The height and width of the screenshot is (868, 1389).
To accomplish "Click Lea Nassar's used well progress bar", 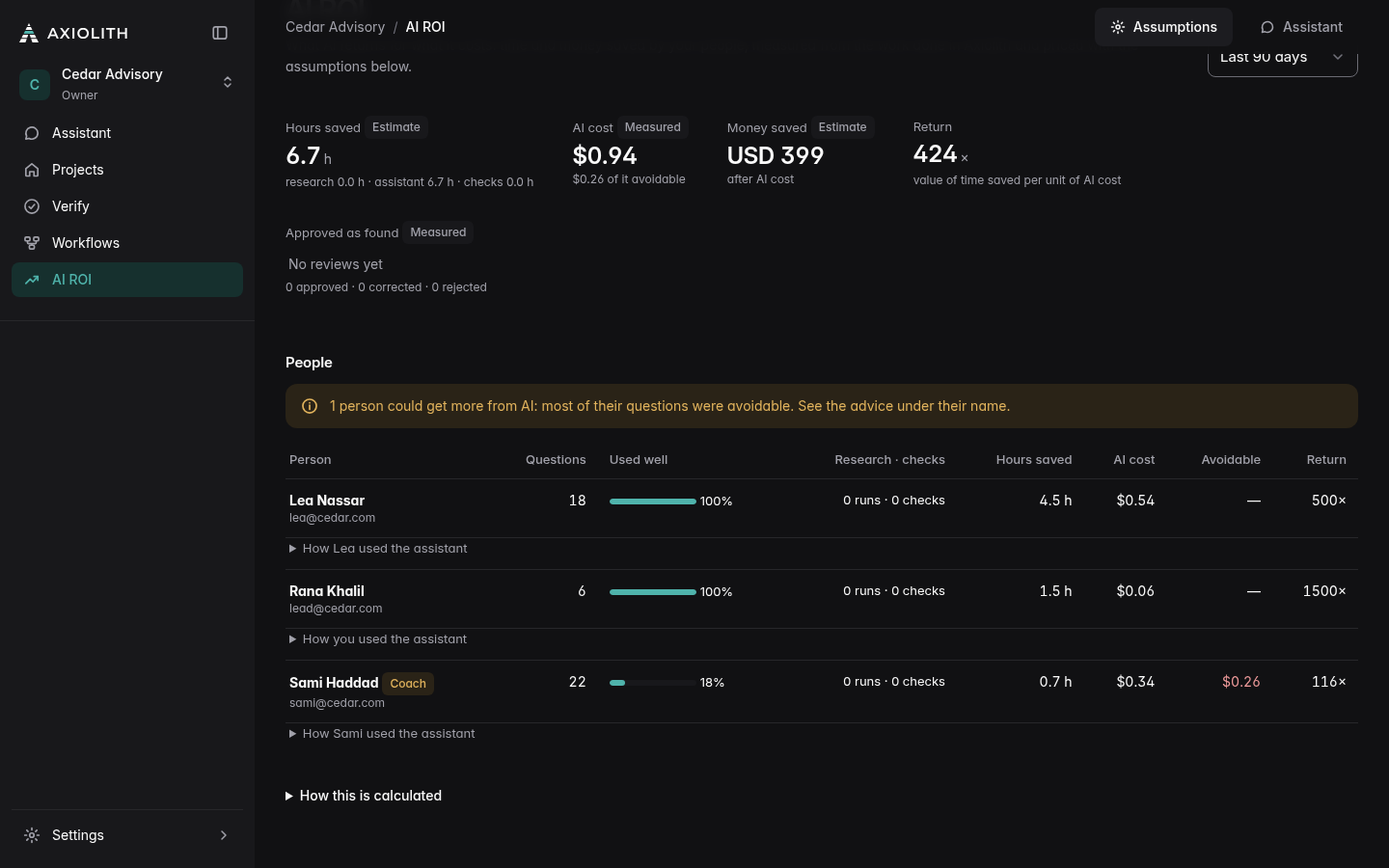I will tap(653, 502).
